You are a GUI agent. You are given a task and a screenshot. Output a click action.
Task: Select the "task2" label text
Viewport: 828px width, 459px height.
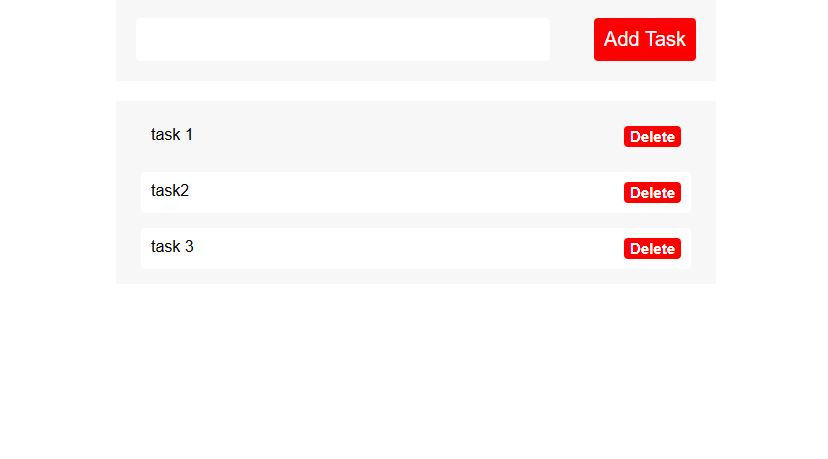pyautogui.click(x=170, y=191)
